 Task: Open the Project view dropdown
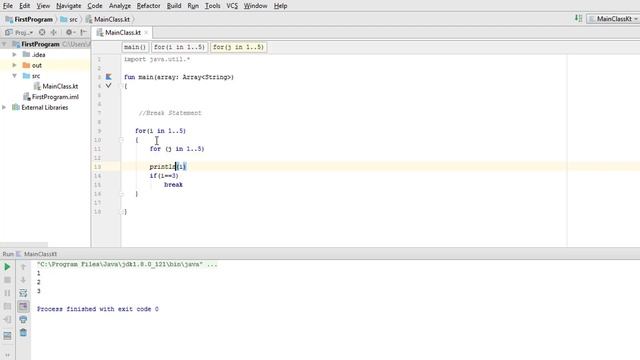click(19, 32)
